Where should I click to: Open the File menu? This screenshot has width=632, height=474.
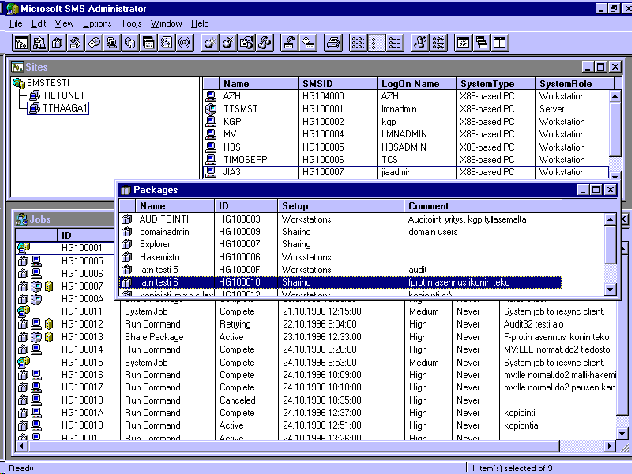(16, 24)
